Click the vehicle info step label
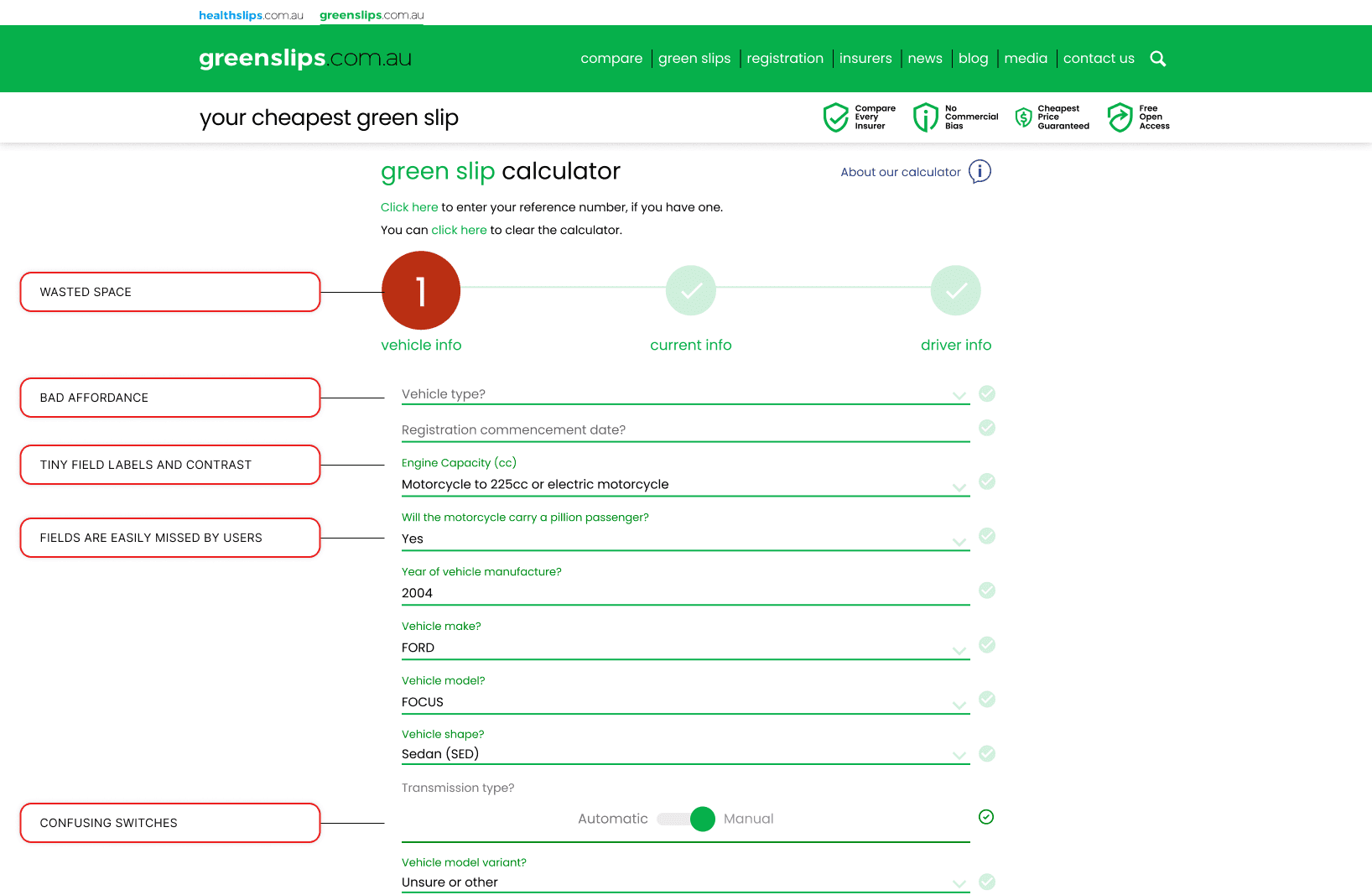1372x895 pixels. pyautogui.click(x=421, y=345)
